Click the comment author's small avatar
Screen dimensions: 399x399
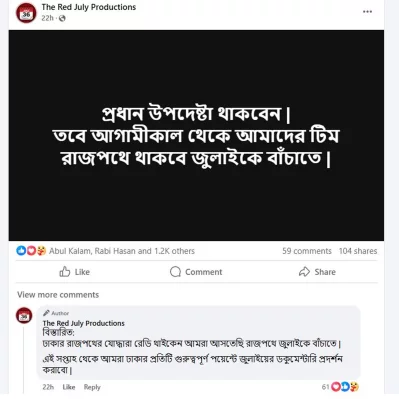pos(24,315)
